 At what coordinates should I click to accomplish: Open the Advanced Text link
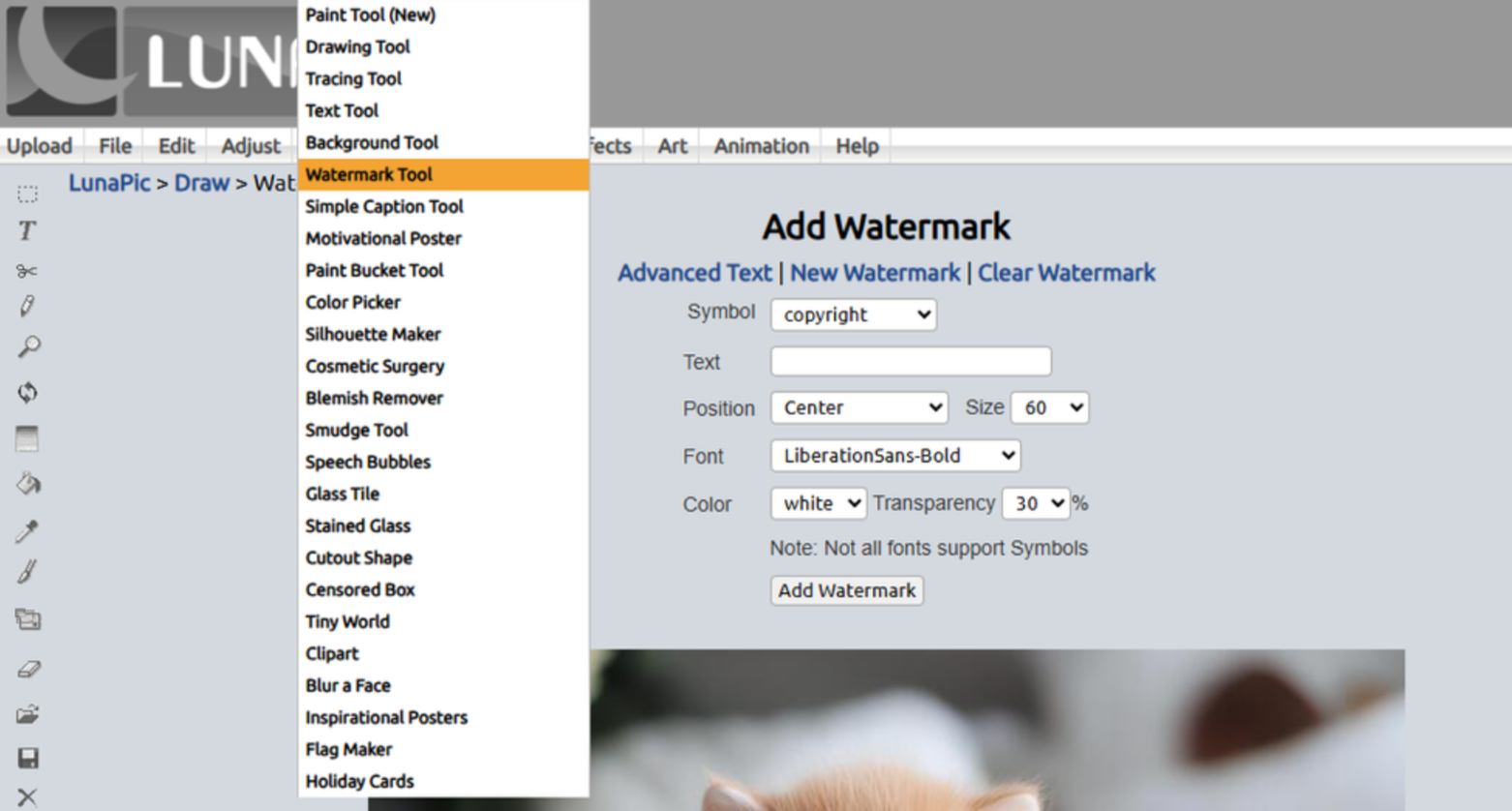[695, 273]
